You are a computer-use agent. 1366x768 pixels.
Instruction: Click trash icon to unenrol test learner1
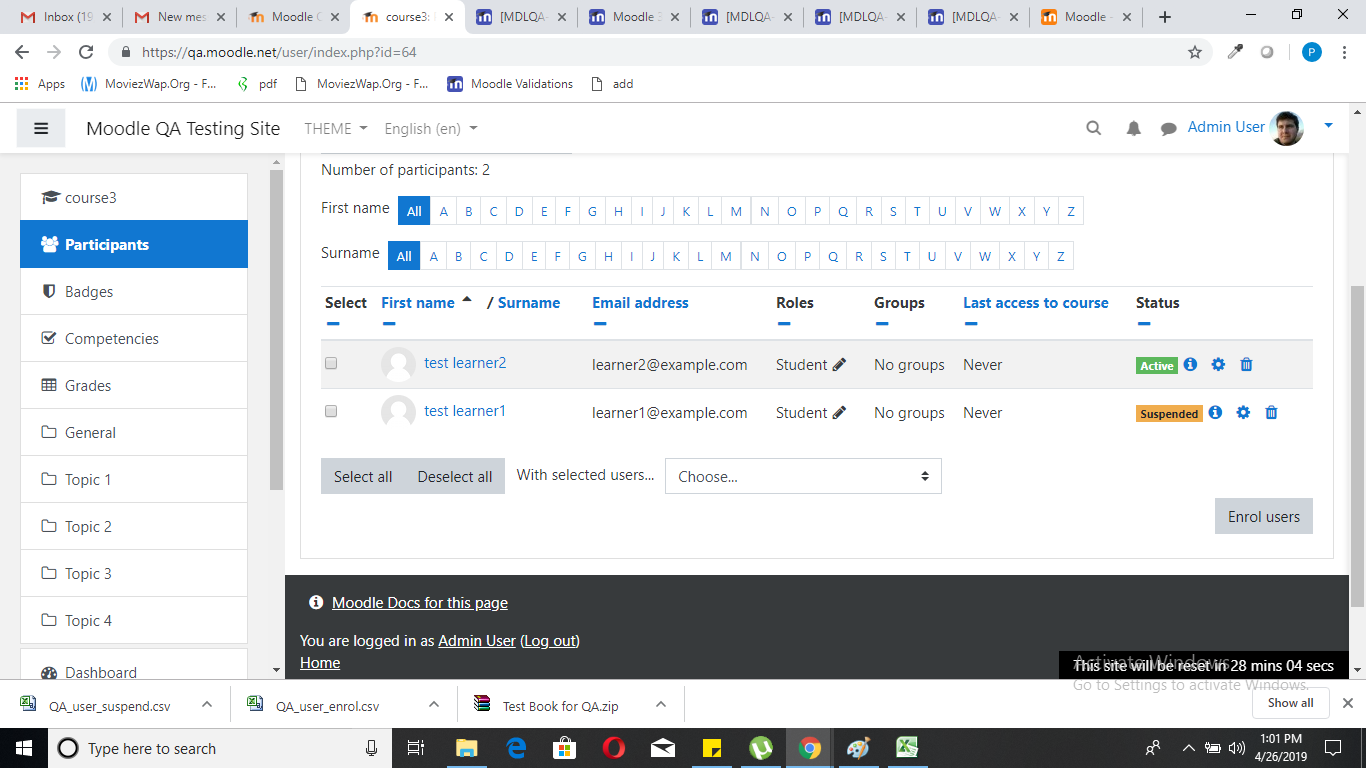1271,413
